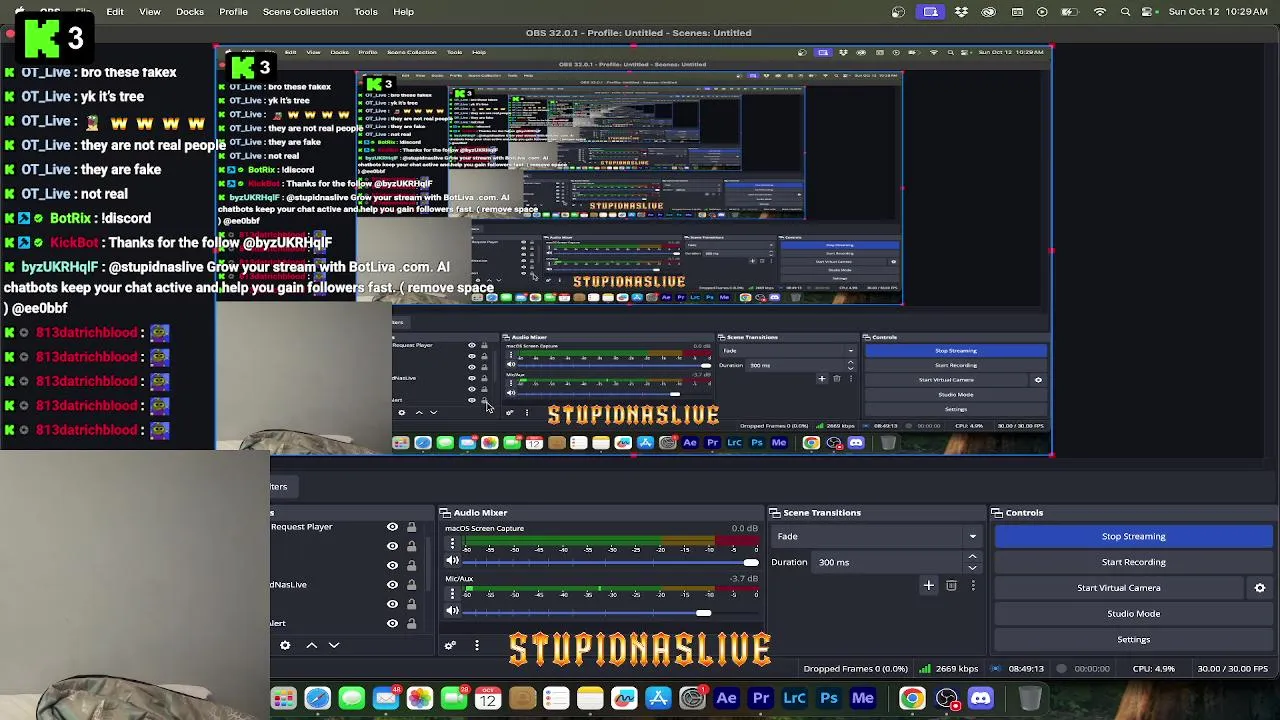Open Safari from the Dock

[x=317, y=698]
